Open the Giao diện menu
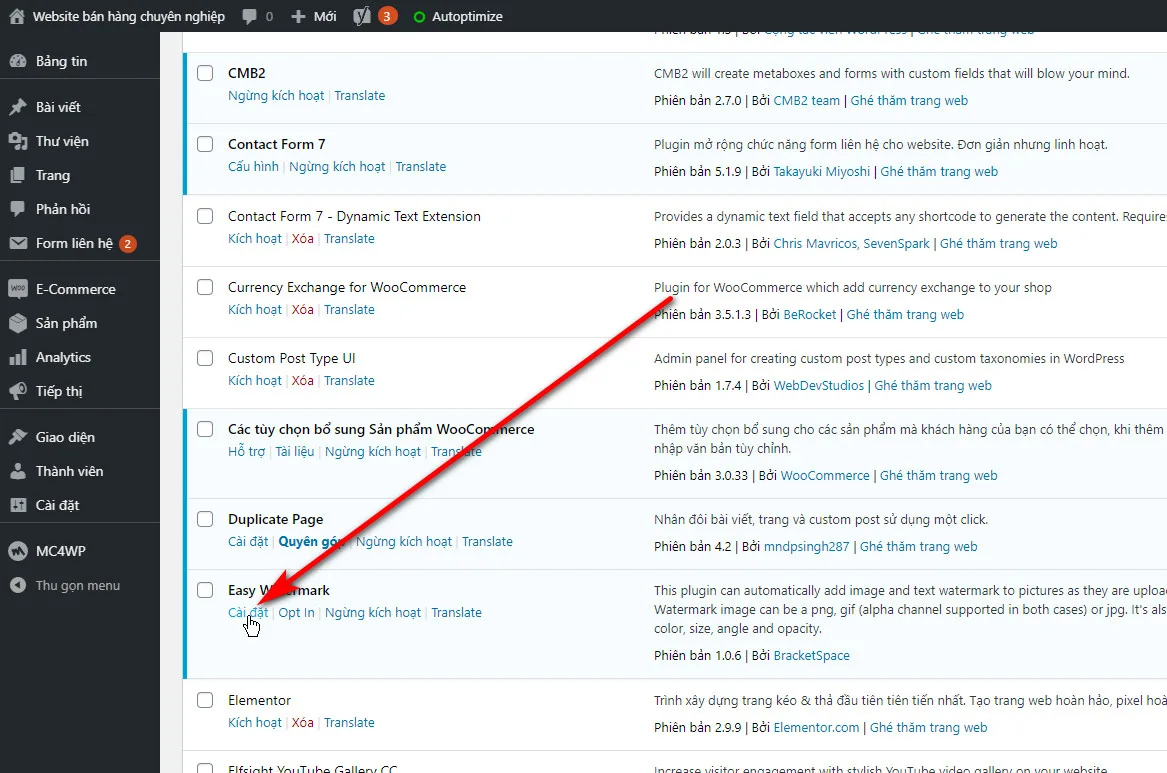 click(x=65, y=437)
